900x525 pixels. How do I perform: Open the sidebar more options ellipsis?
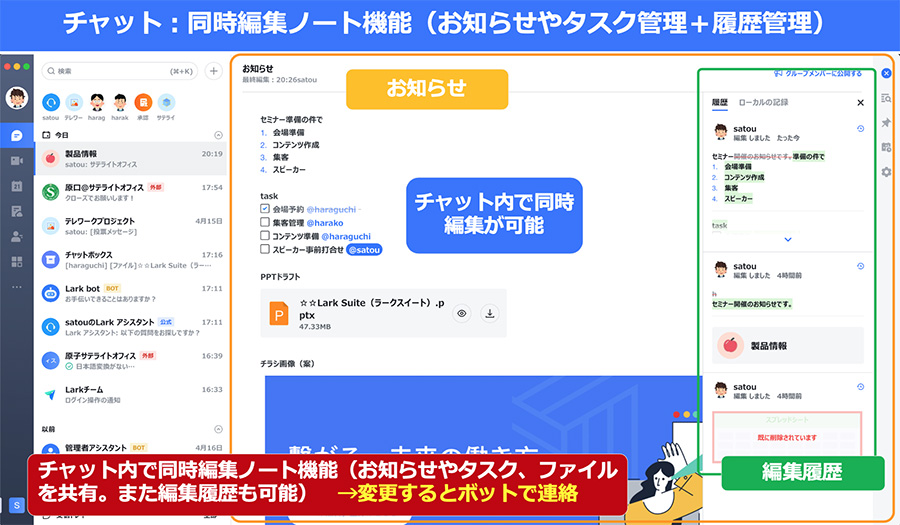pyautogui.click(x=17, y=286)
